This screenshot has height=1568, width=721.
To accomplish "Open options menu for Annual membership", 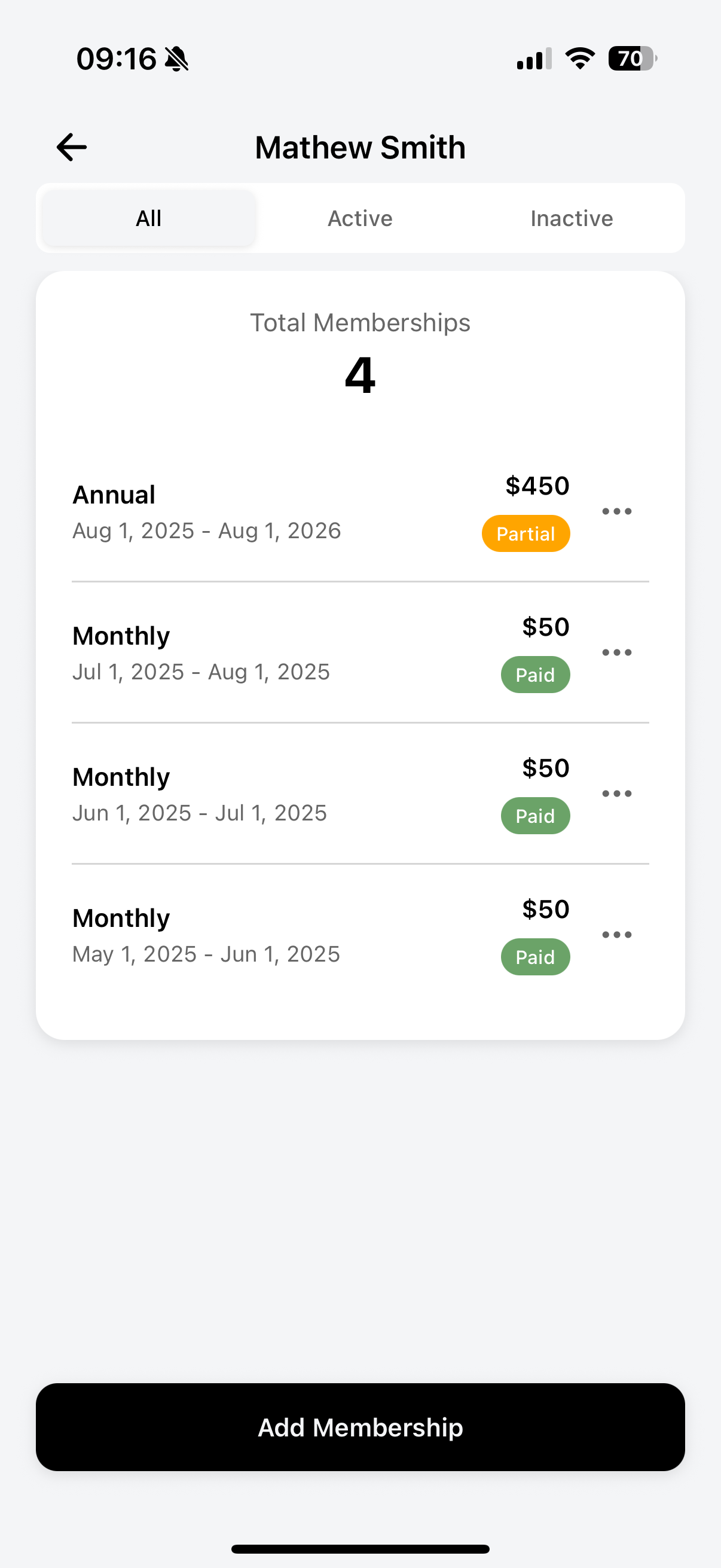I will (616, 511).
